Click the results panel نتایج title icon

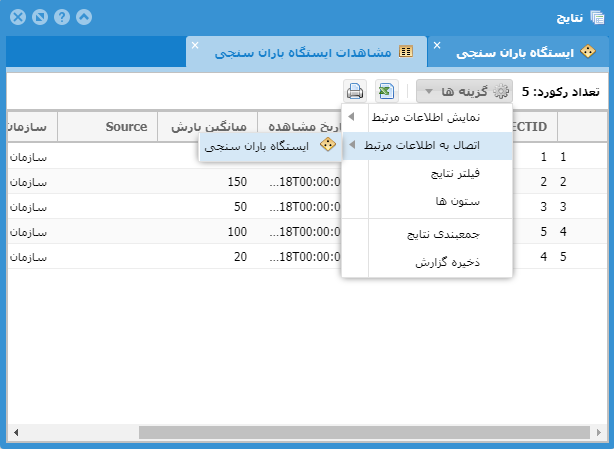597,18
